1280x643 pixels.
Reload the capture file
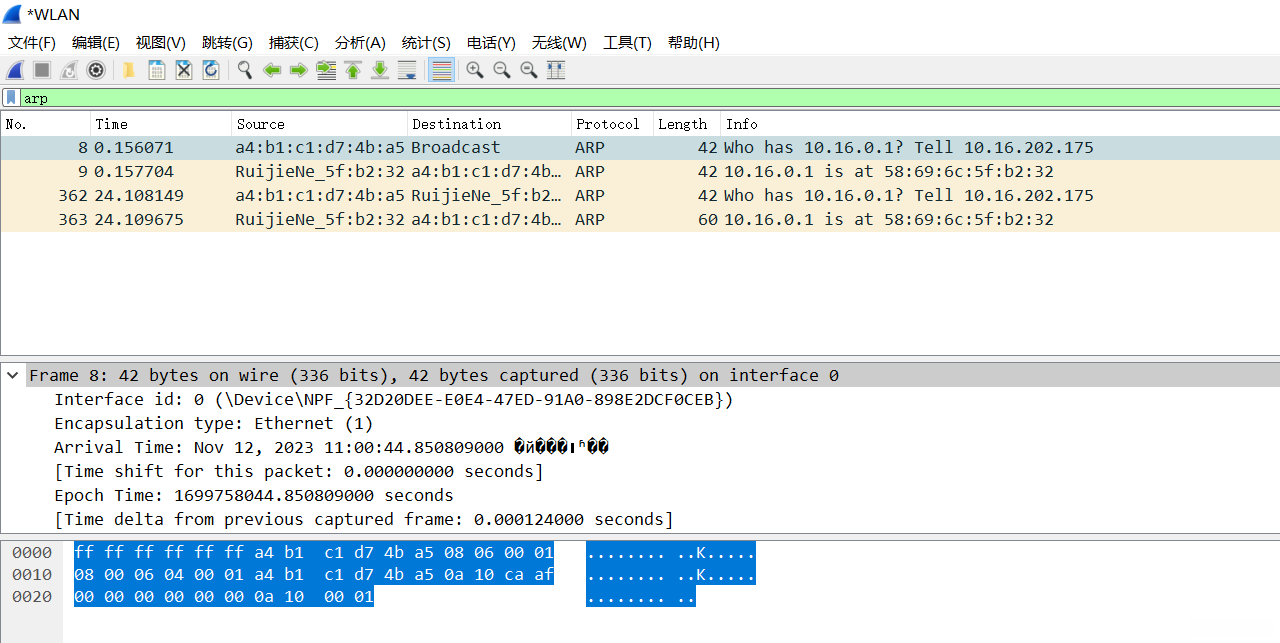[x=211, y=70]
